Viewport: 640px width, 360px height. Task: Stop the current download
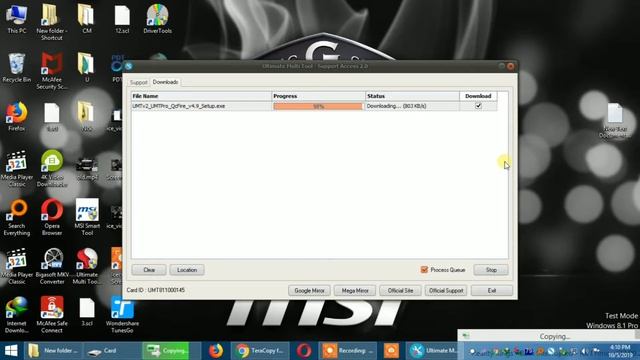(x=491, y=270)
